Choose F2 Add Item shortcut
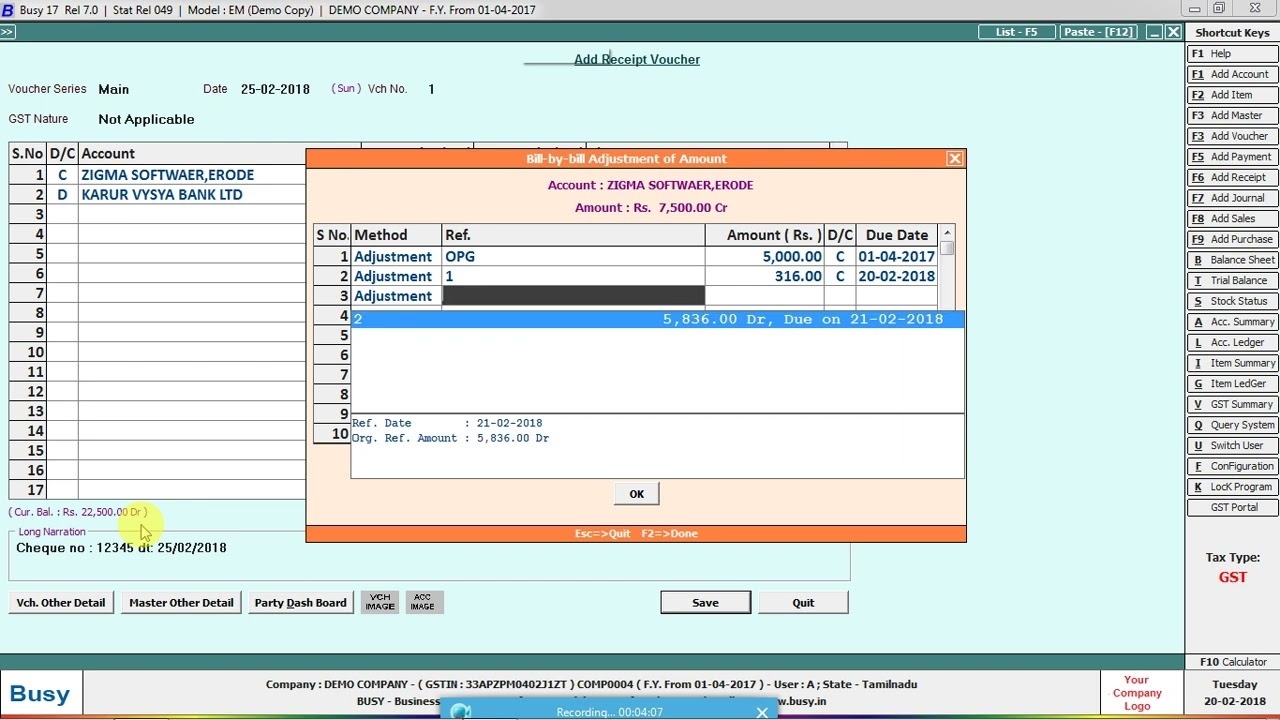The width and height of the screenshot is (1280, 720). click(x=1232, y=95)
